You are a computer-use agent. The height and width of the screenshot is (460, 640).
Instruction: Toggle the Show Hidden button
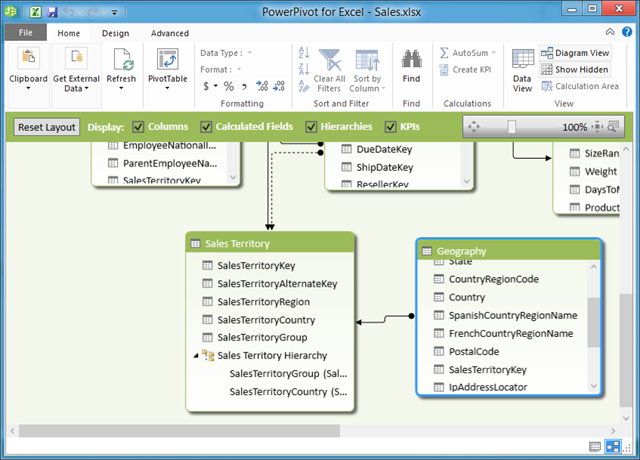[575, 70]
